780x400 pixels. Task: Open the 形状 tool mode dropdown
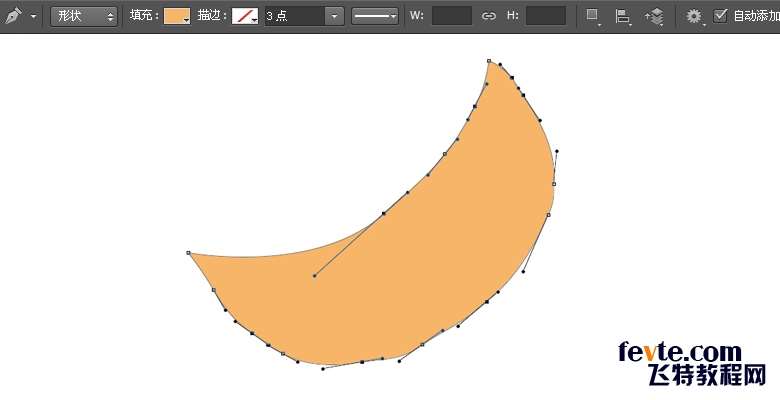pyautogui.click(x=84, y=16)
